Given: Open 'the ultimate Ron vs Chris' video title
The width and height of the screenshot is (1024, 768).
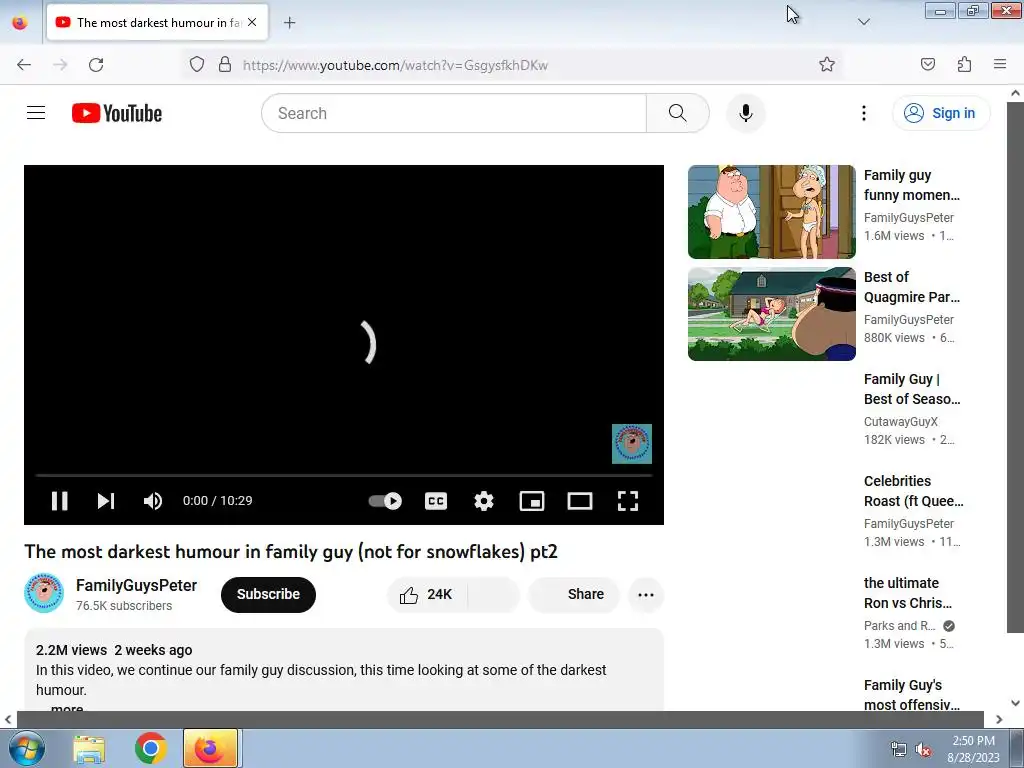Looking at the screenshot, I should pos(908,593).
